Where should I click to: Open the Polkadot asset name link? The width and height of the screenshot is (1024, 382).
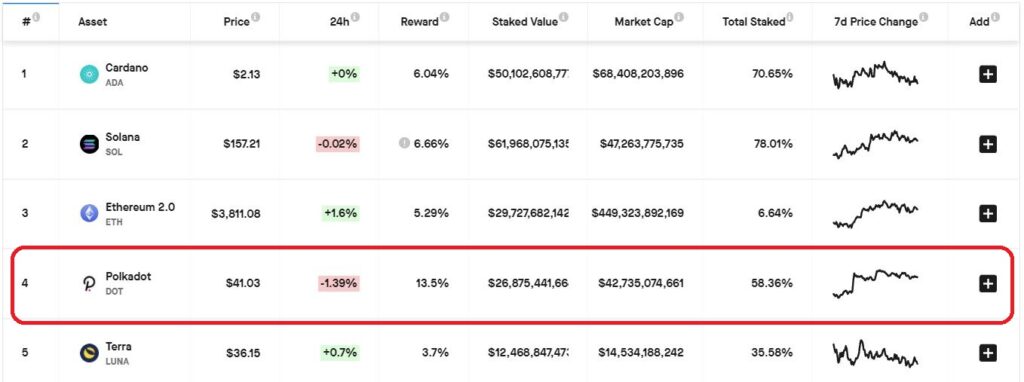click(128, 277)
